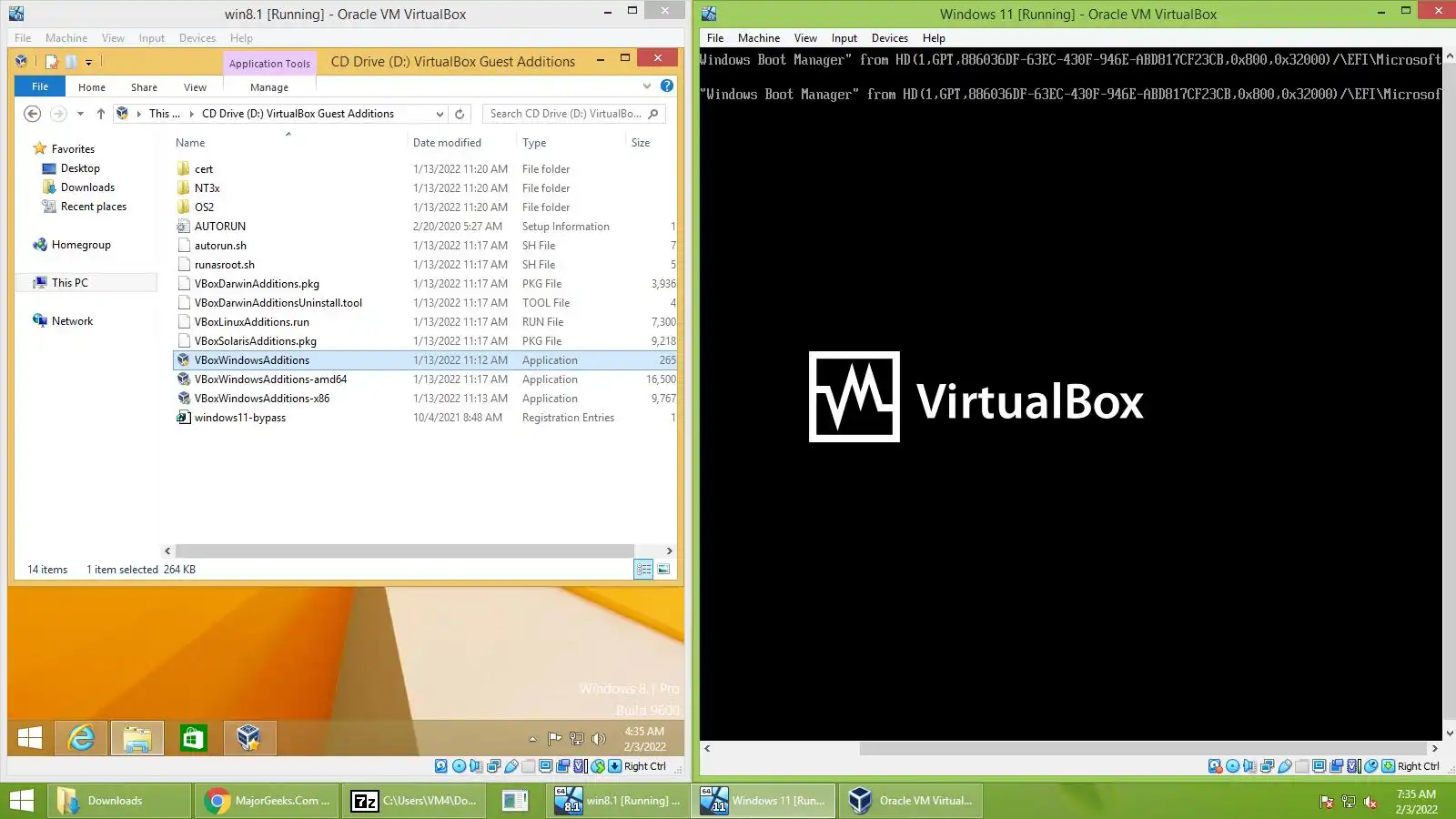Viewport: 1456px width, 819px height.
Task: Go up one folder level in Explorer
Action: (x=100, y=114)
